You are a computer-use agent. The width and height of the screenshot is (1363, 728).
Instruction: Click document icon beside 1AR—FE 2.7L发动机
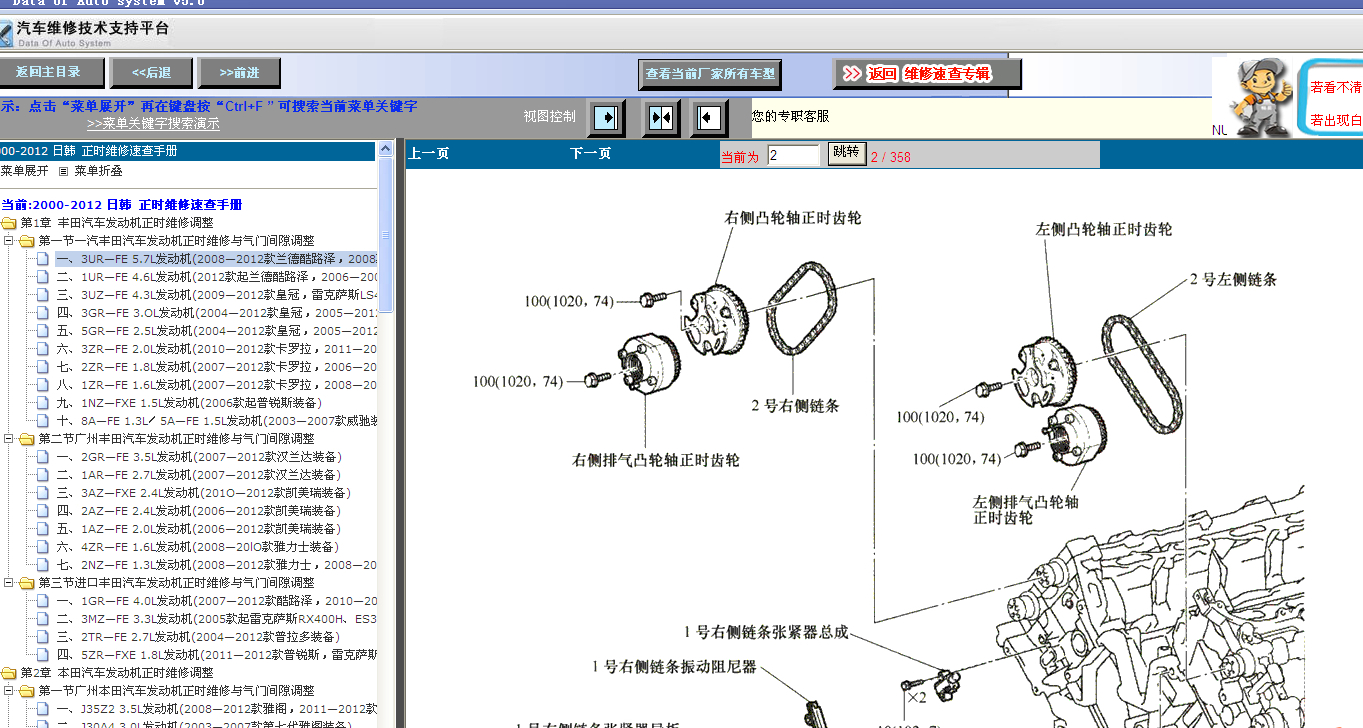43,475
